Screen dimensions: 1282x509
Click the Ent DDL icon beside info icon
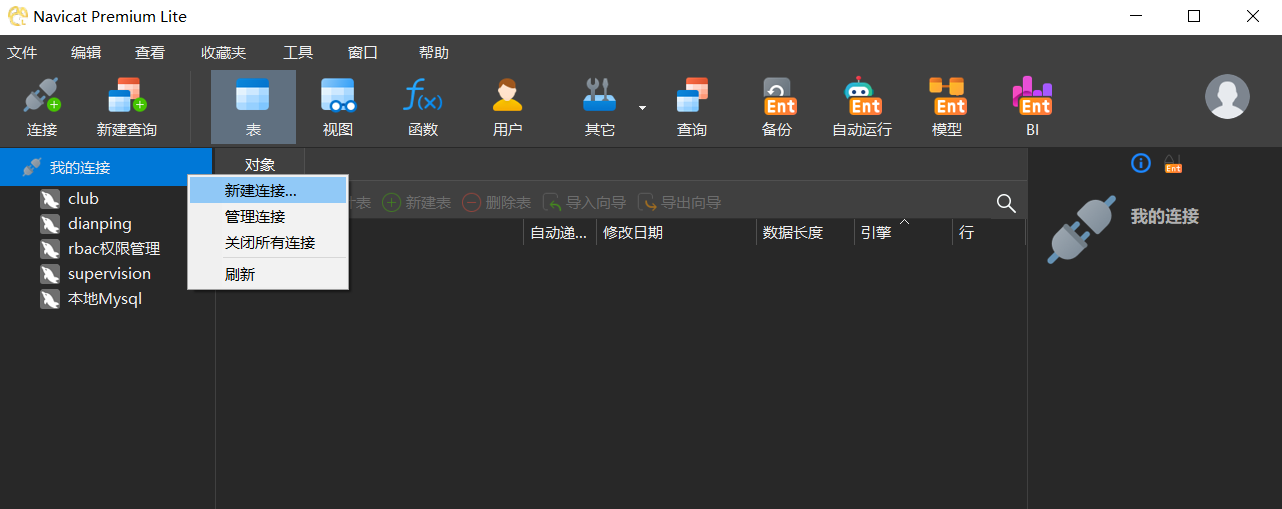(1173, 163)
